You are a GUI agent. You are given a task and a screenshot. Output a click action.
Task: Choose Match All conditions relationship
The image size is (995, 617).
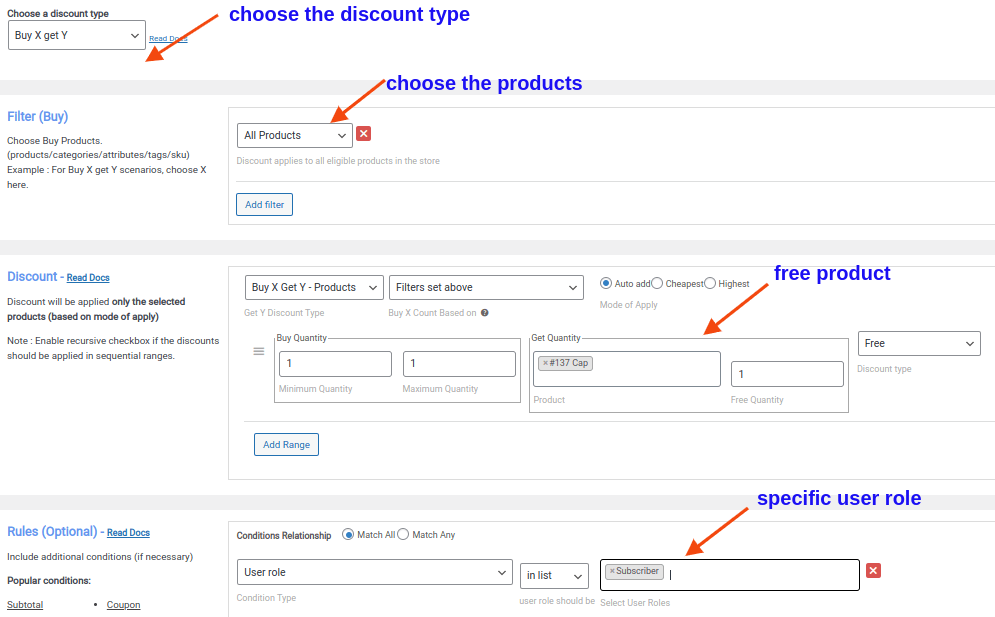click(349, 534)
